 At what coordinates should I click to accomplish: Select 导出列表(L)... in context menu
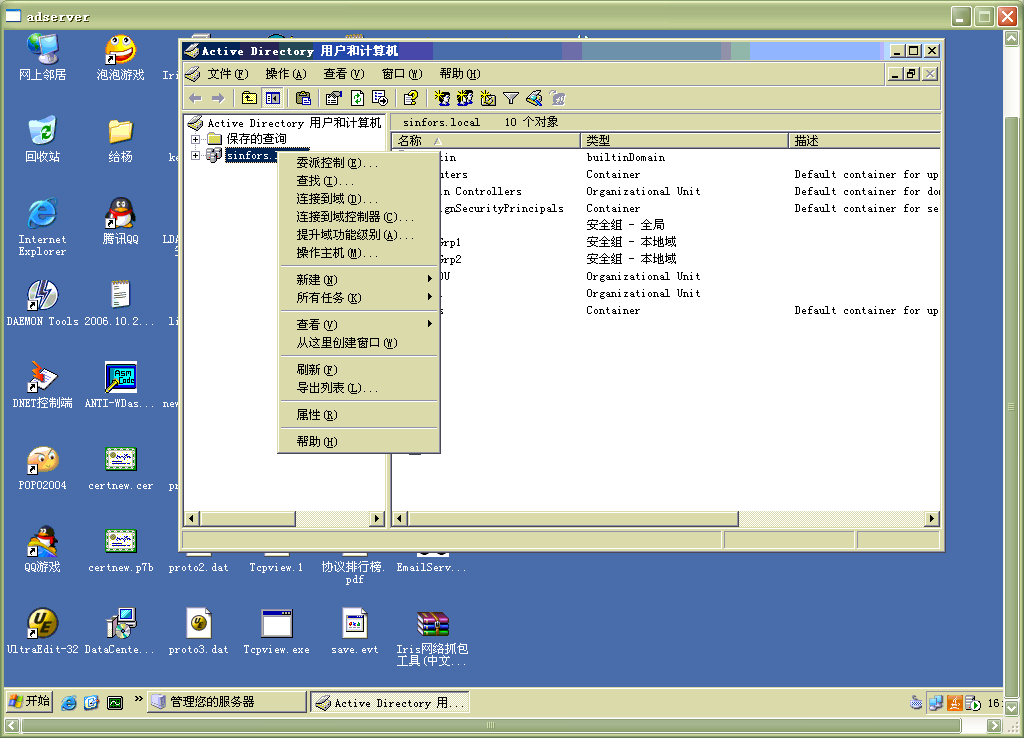coord(336,388)
